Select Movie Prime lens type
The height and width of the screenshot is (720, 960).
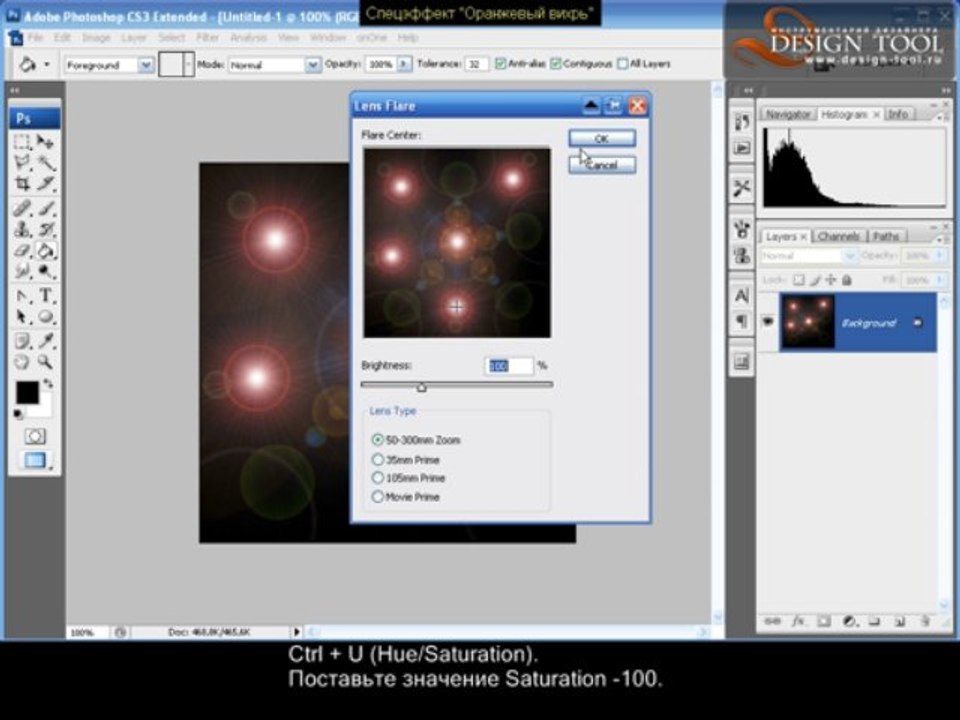[x=378, y=497]
